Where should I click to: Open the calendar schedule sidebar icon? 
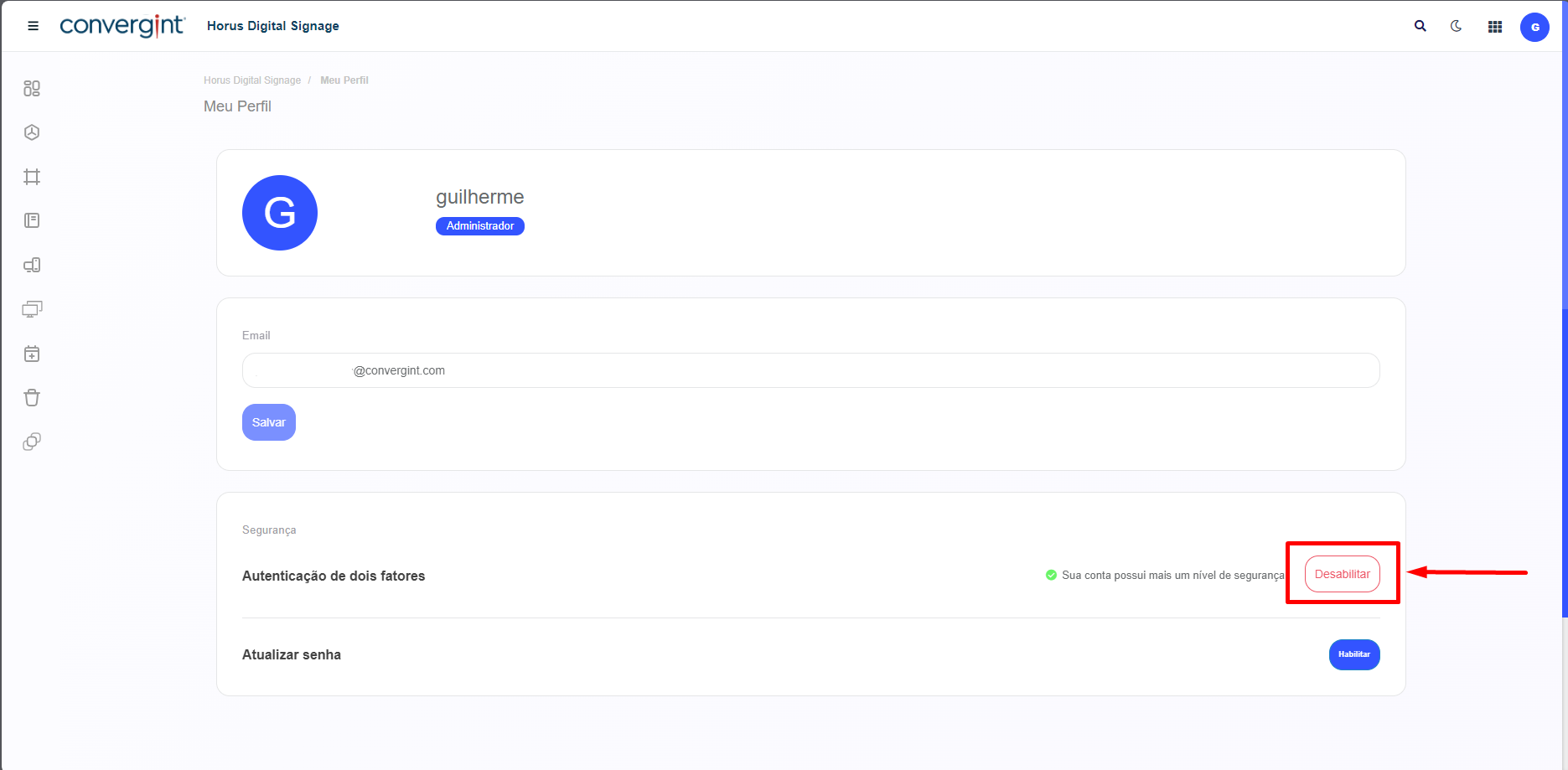[32, 354]
